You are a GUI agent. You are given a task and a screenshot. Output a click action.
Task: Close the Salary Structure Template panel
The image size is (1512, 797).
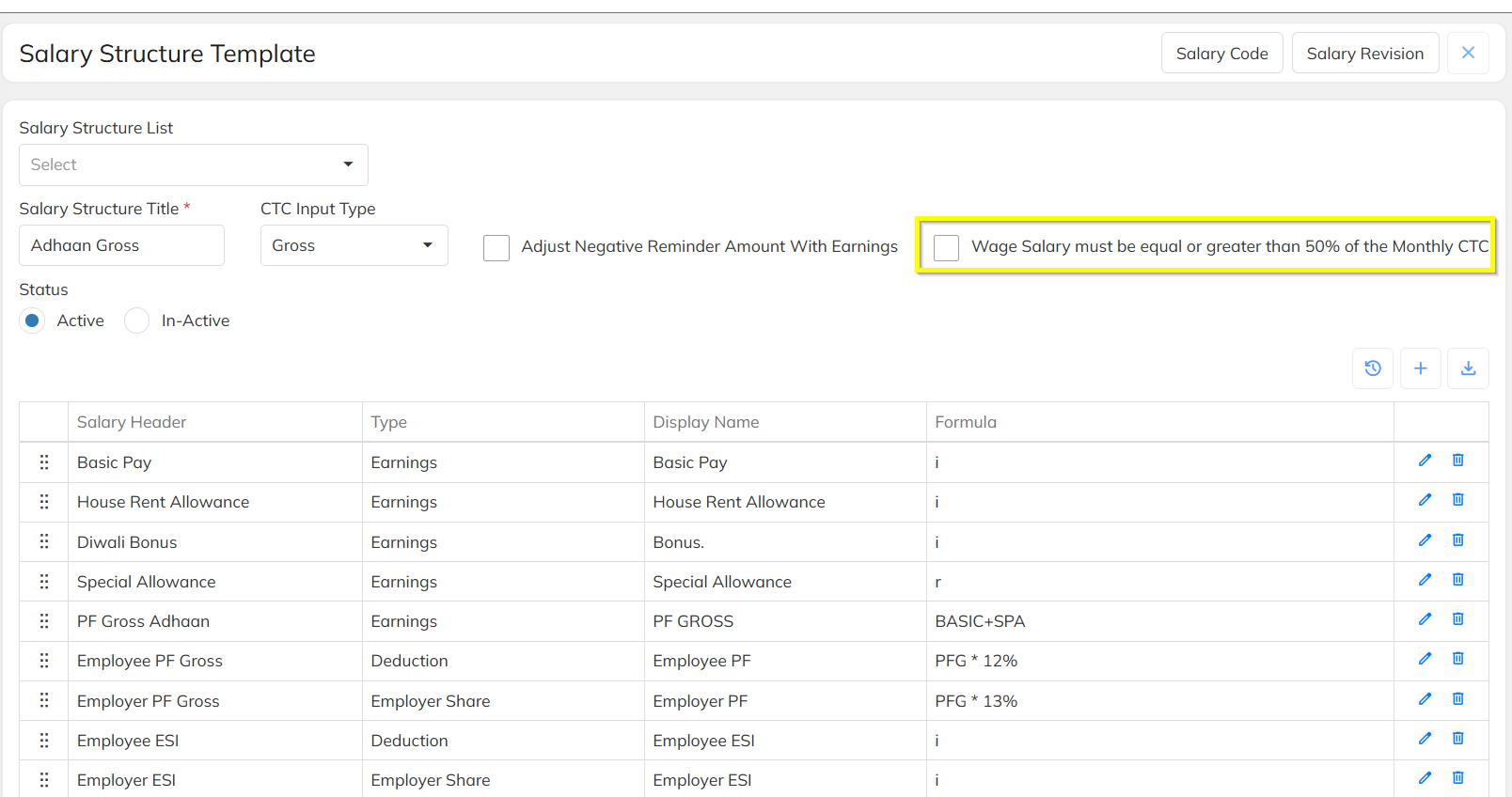(x=1468, y=53)
